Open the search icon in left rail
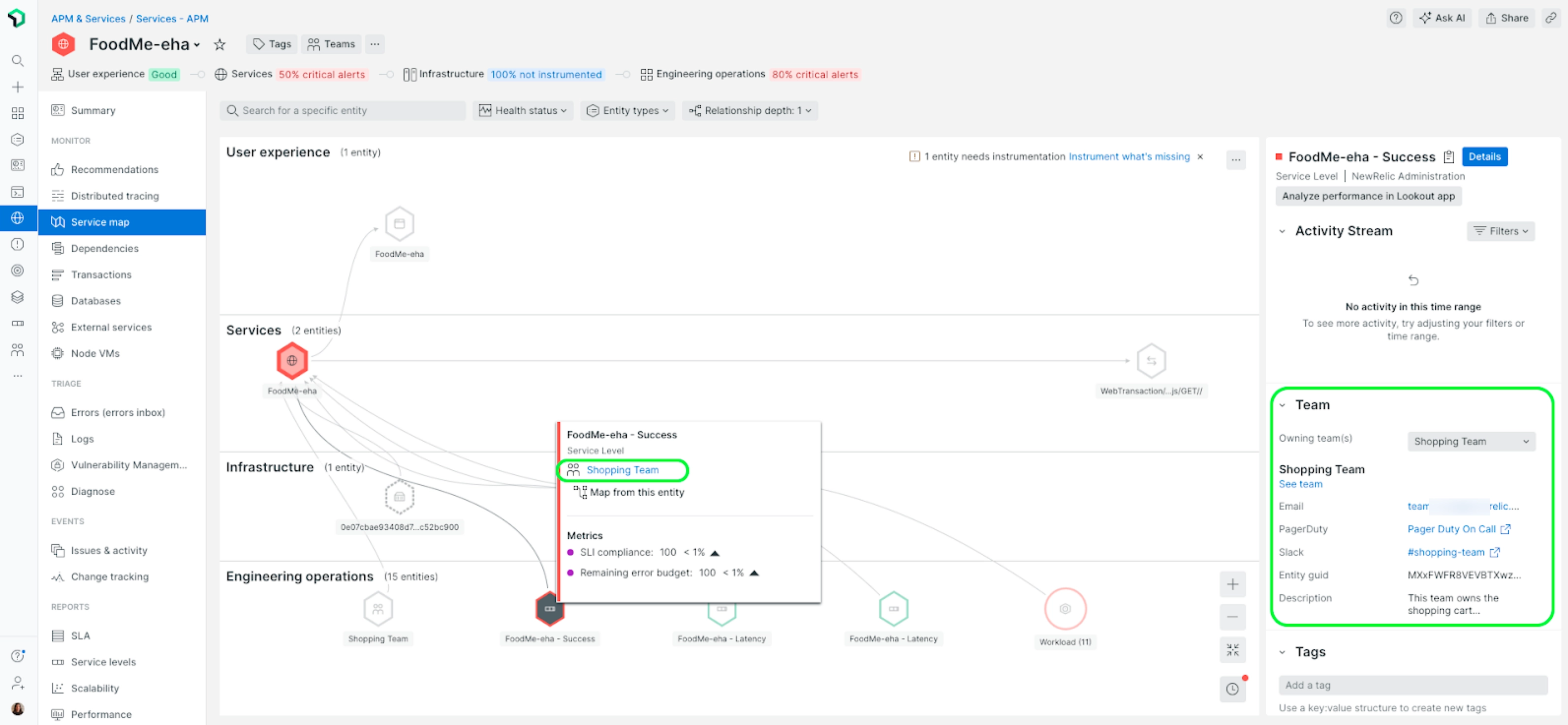Image resolution: width=1568 pixels, height=725 pixels. pos(18,61)
